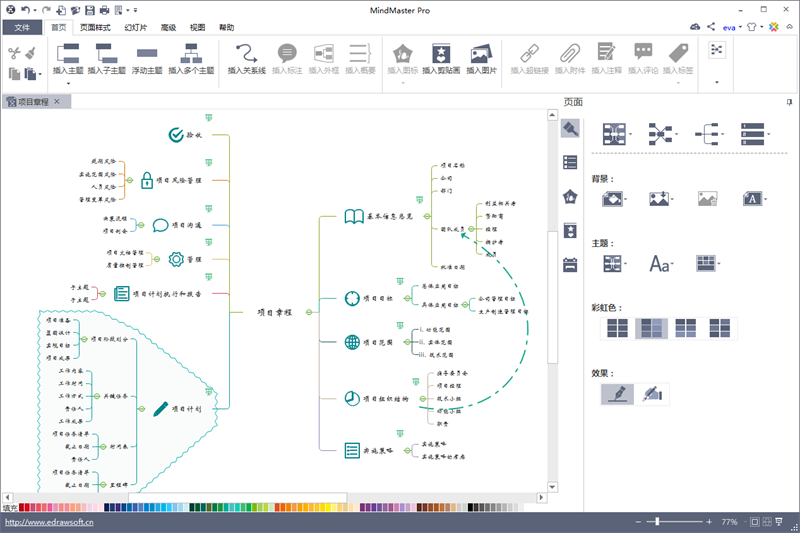The image size is (800, 533).
Task: Click Insert Callout (插入标注) icon
Action: click(287, 53)
